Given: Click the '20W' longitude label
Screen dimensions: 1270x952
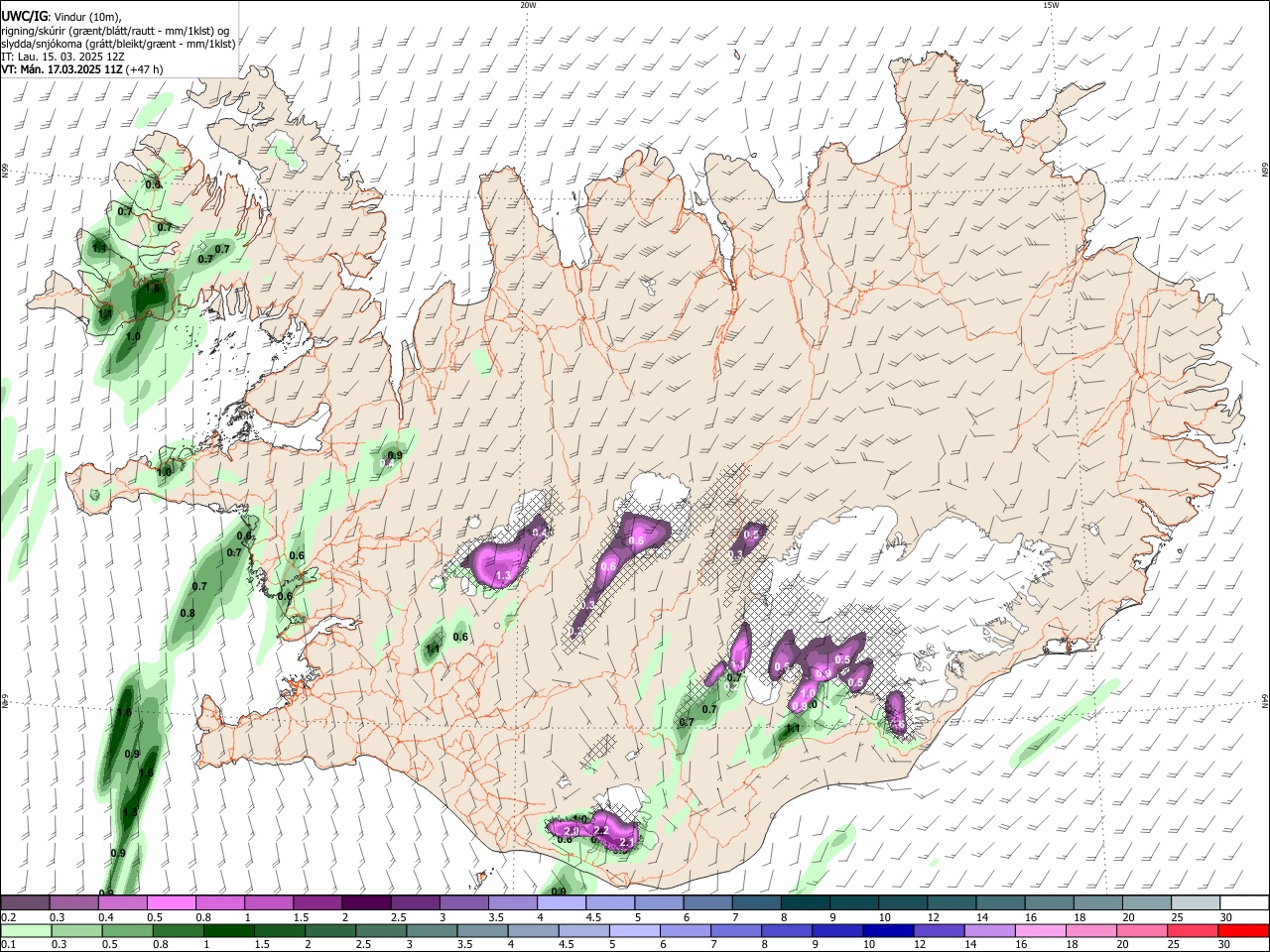Looking at the screenshot, I should pos(528,5).
